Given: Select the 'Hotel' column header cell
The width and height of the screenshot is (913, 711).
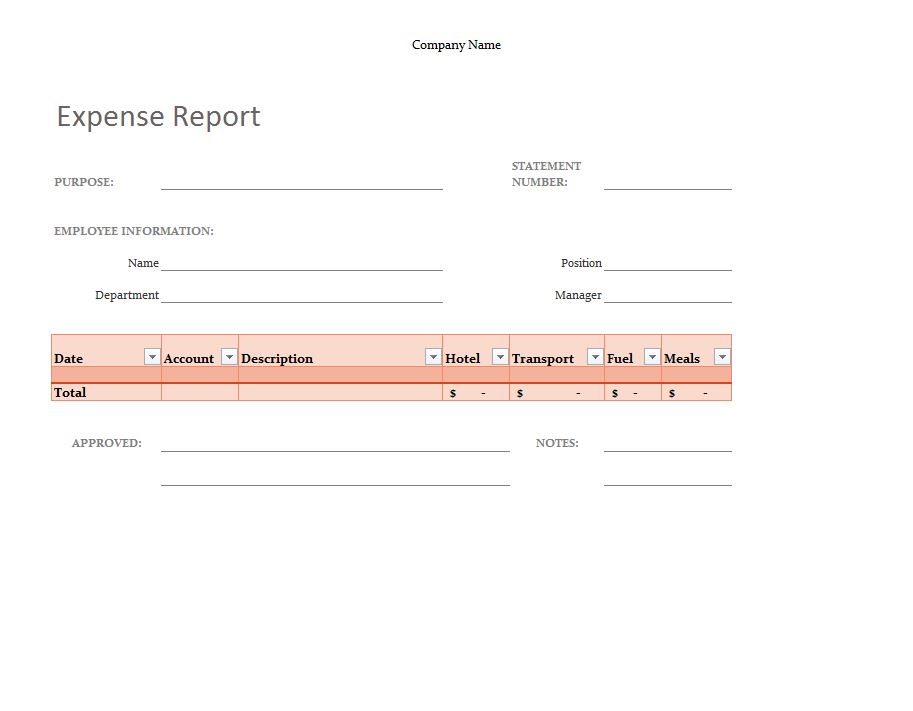Looking at the screenshot, I should pos(476,351).
